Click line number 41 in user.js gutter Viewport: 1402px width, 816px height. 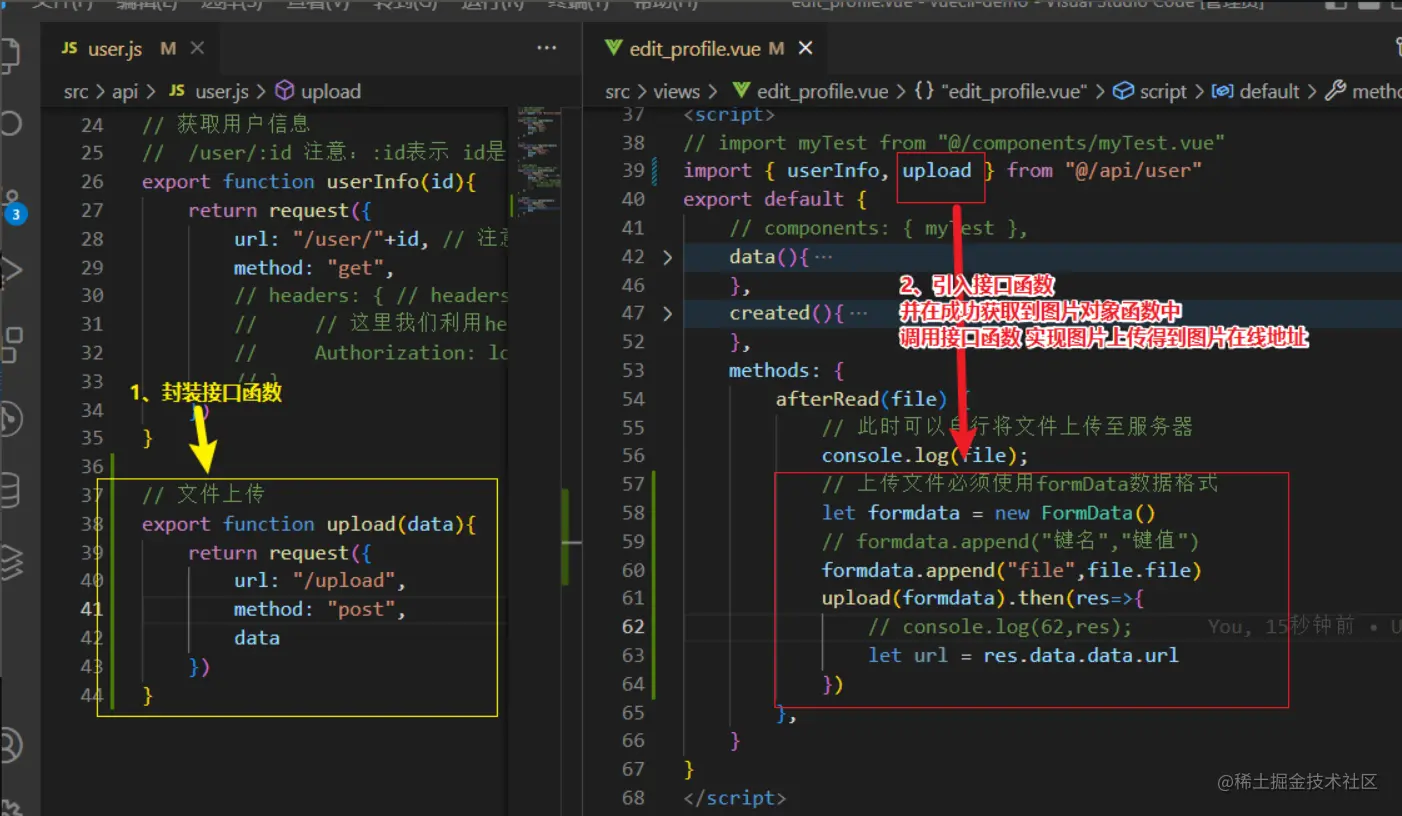(x=92, y=609)
